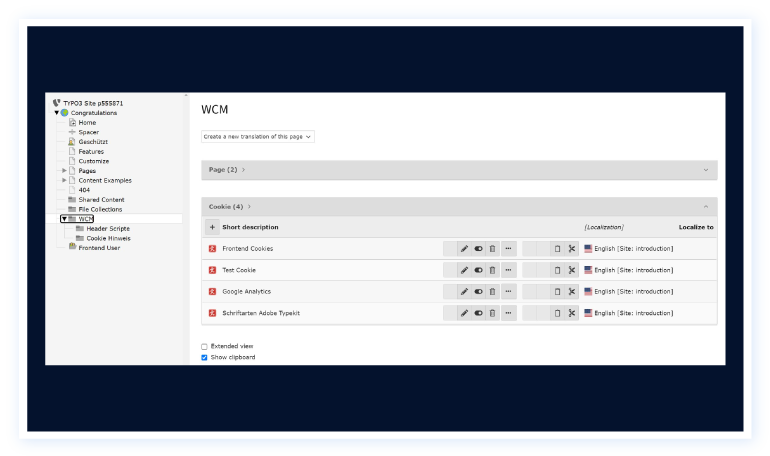Screen dimensions: 770x456
Task: Delete the Google Analytics record
Action: 493,292
